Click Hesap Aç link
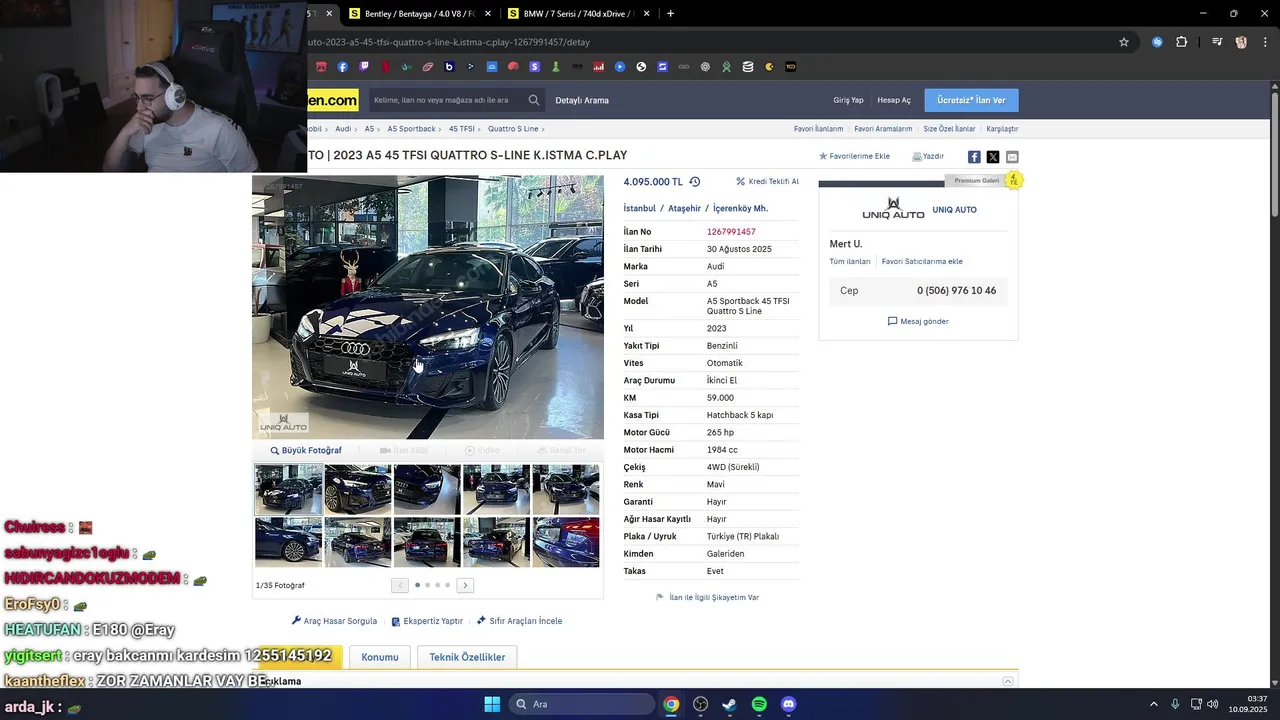 coord(894,100)
